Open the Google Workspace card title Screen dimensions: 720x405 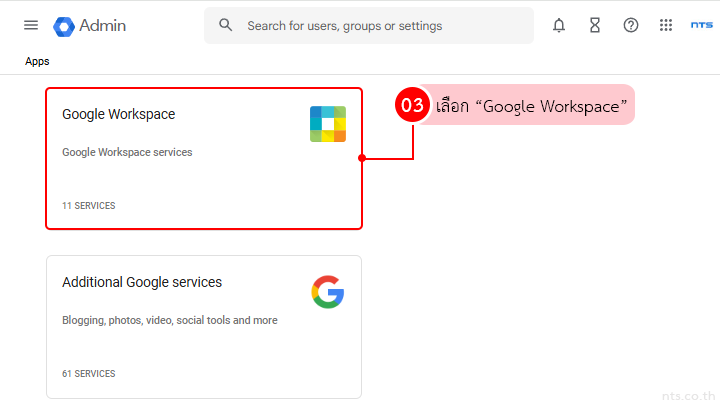coord(118,114)
